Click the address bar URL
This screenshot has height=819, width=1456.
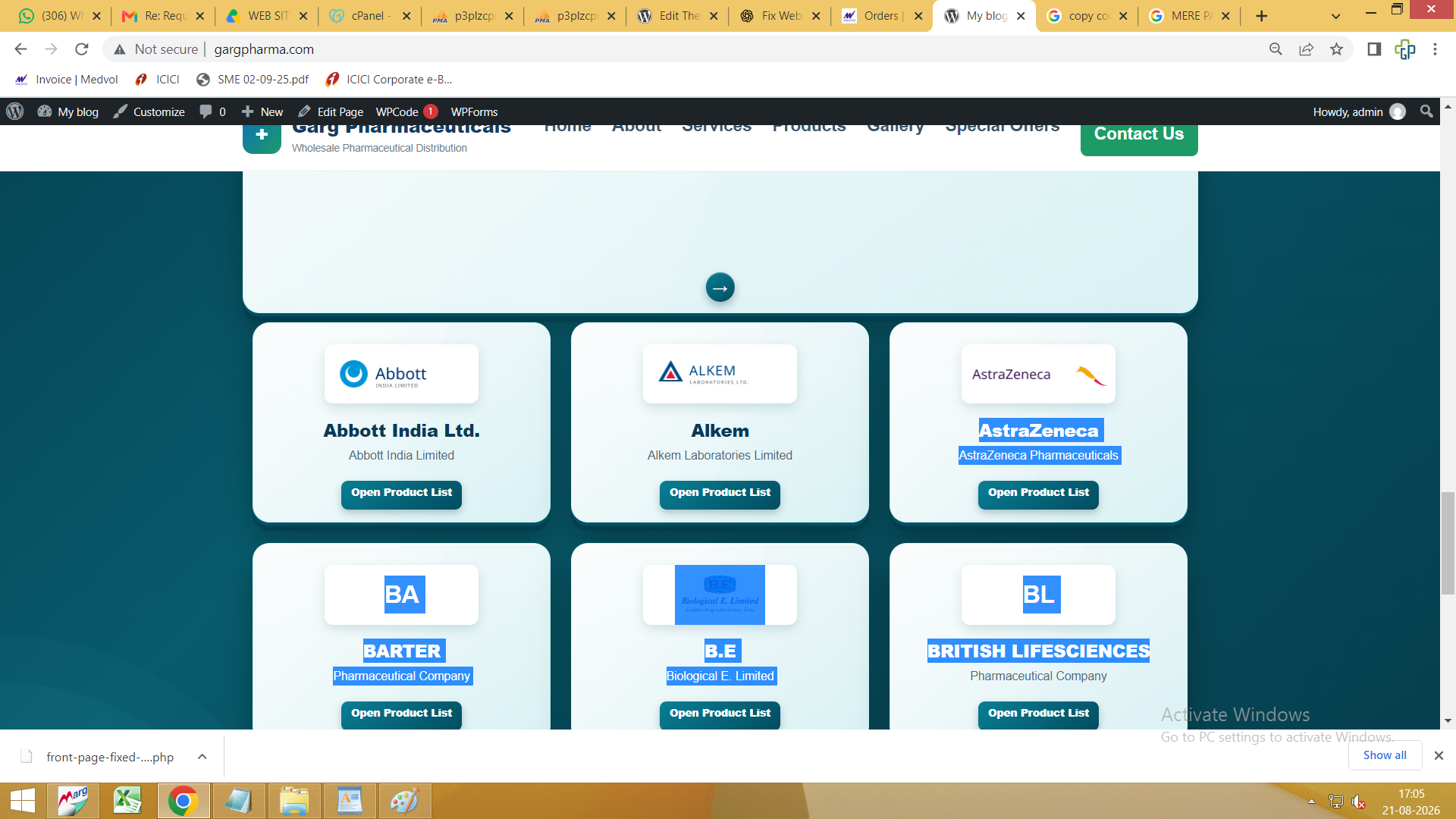tap(264, 49)
